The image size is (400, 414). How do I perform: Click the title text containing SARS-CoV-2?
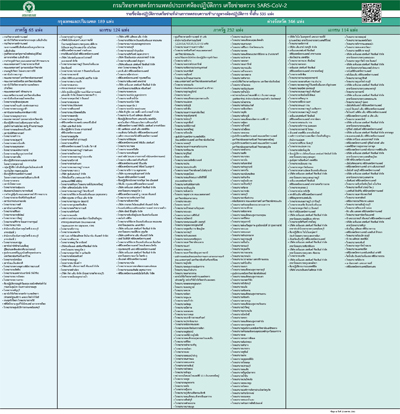tap(200, 5)
